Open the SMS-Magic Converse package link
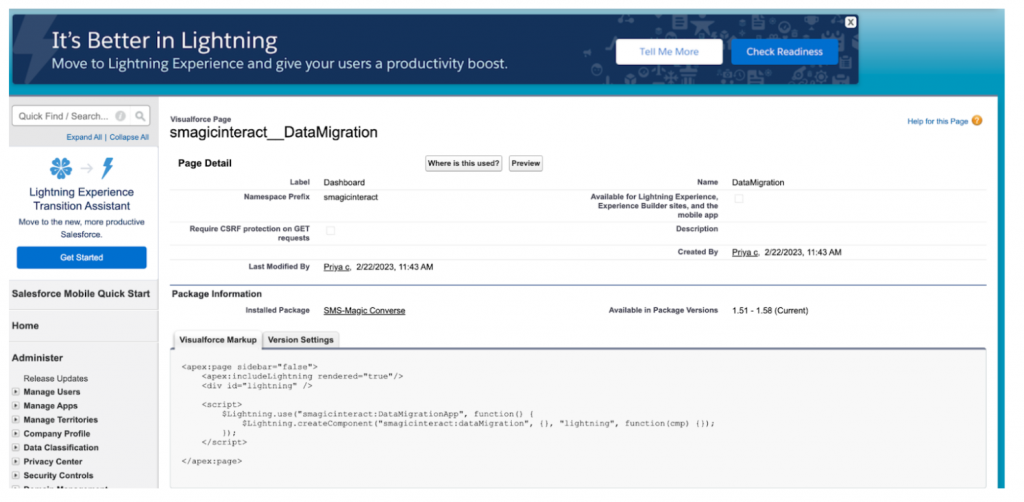 pyautogui.click(x=364, y=311)
